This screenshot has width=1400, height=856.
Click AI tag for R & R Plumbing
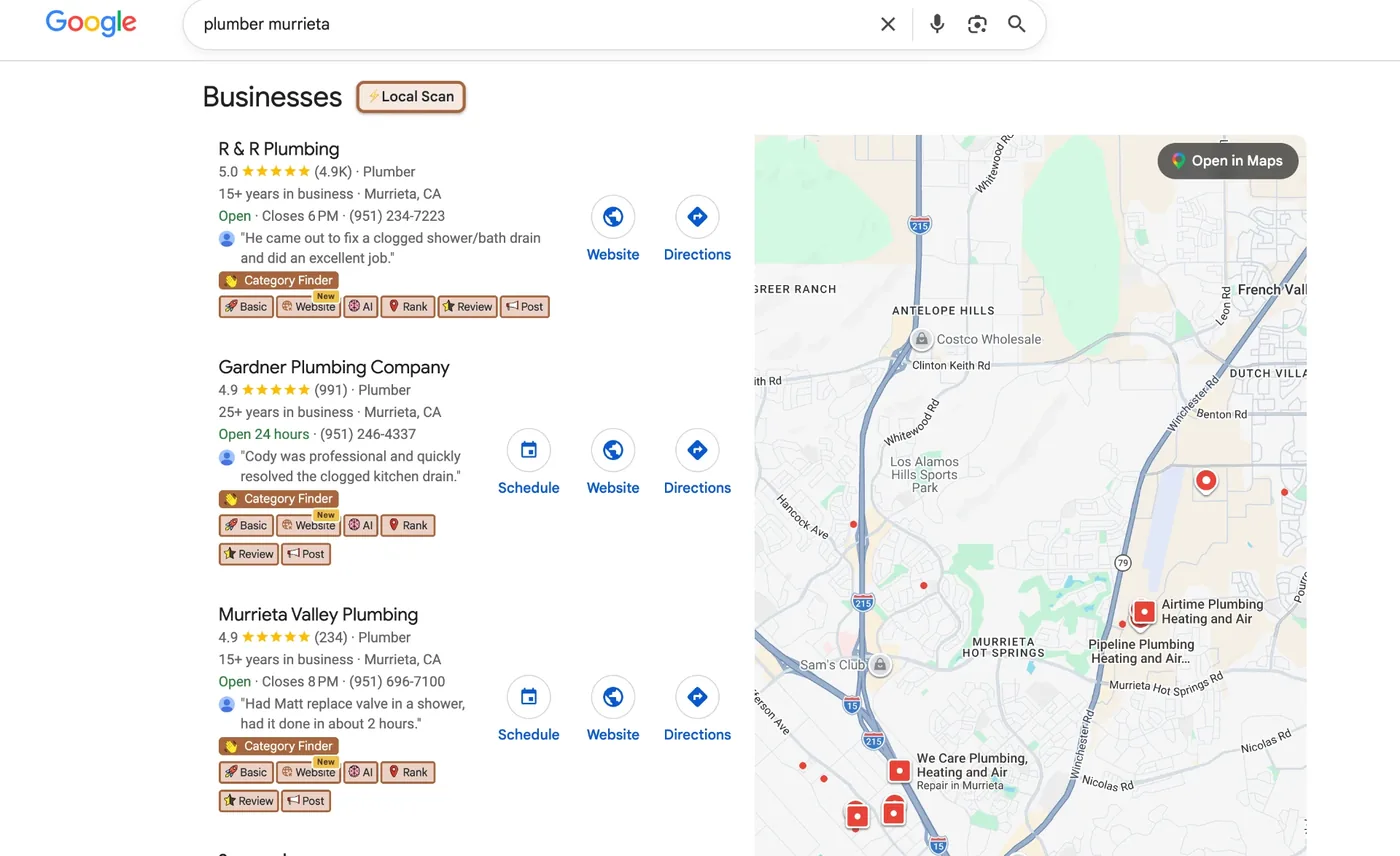[361, 307]
